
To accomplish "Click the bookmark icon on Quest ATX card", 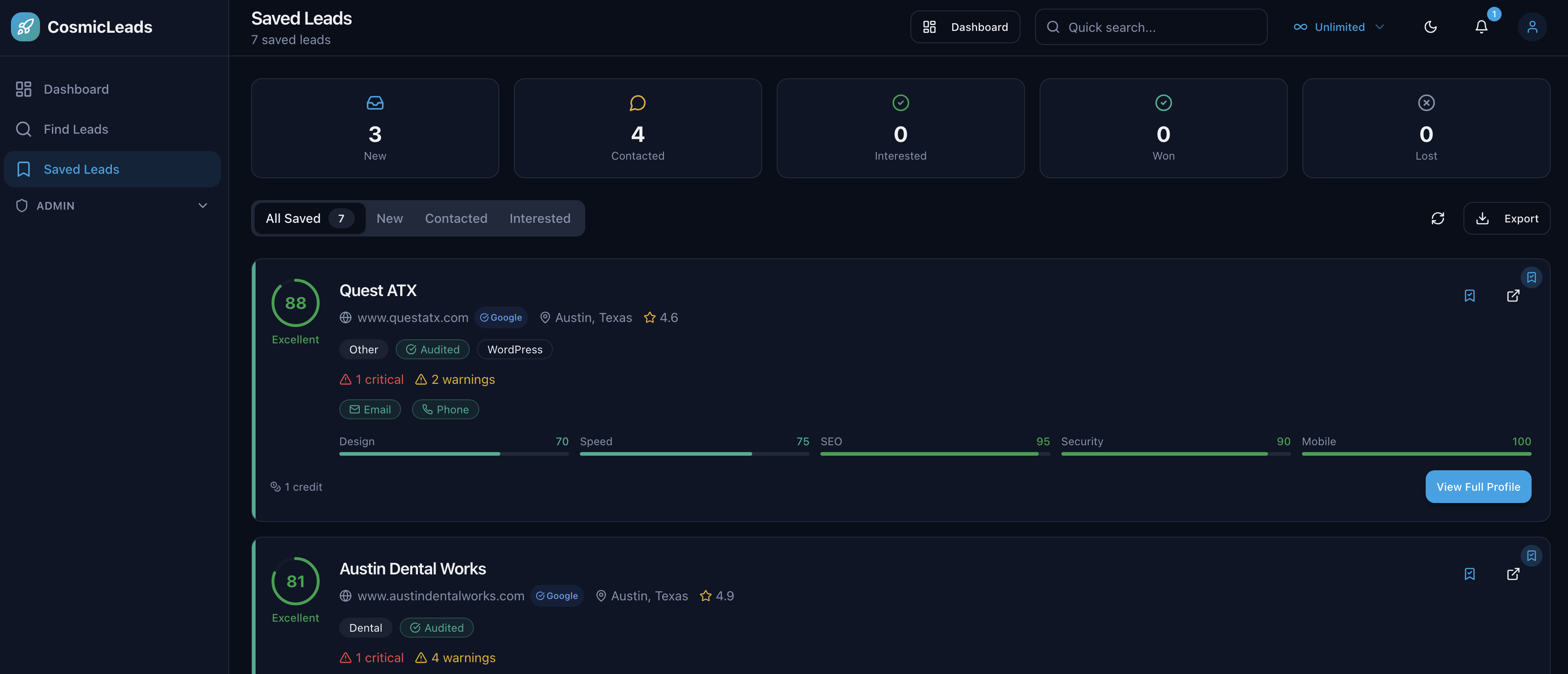I will pyautogui.click(x=1470, y=296).
